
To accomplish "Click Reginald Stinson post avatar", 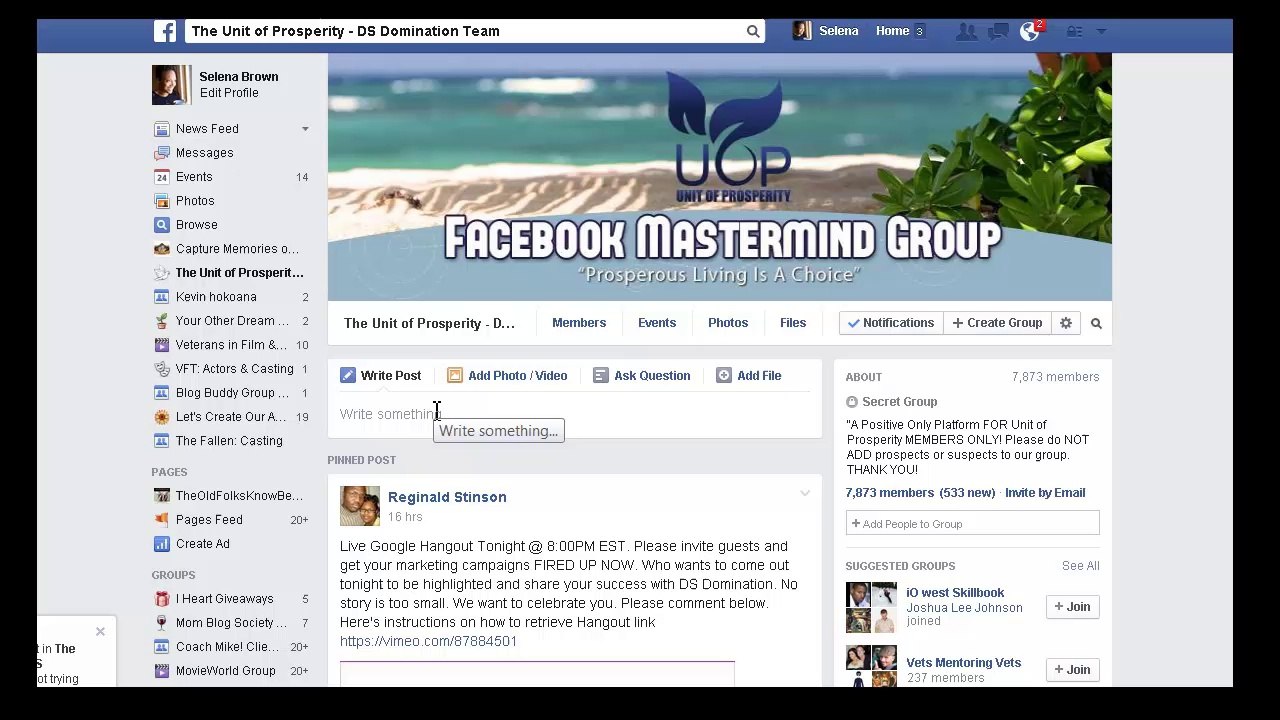I will pos(360,506).
